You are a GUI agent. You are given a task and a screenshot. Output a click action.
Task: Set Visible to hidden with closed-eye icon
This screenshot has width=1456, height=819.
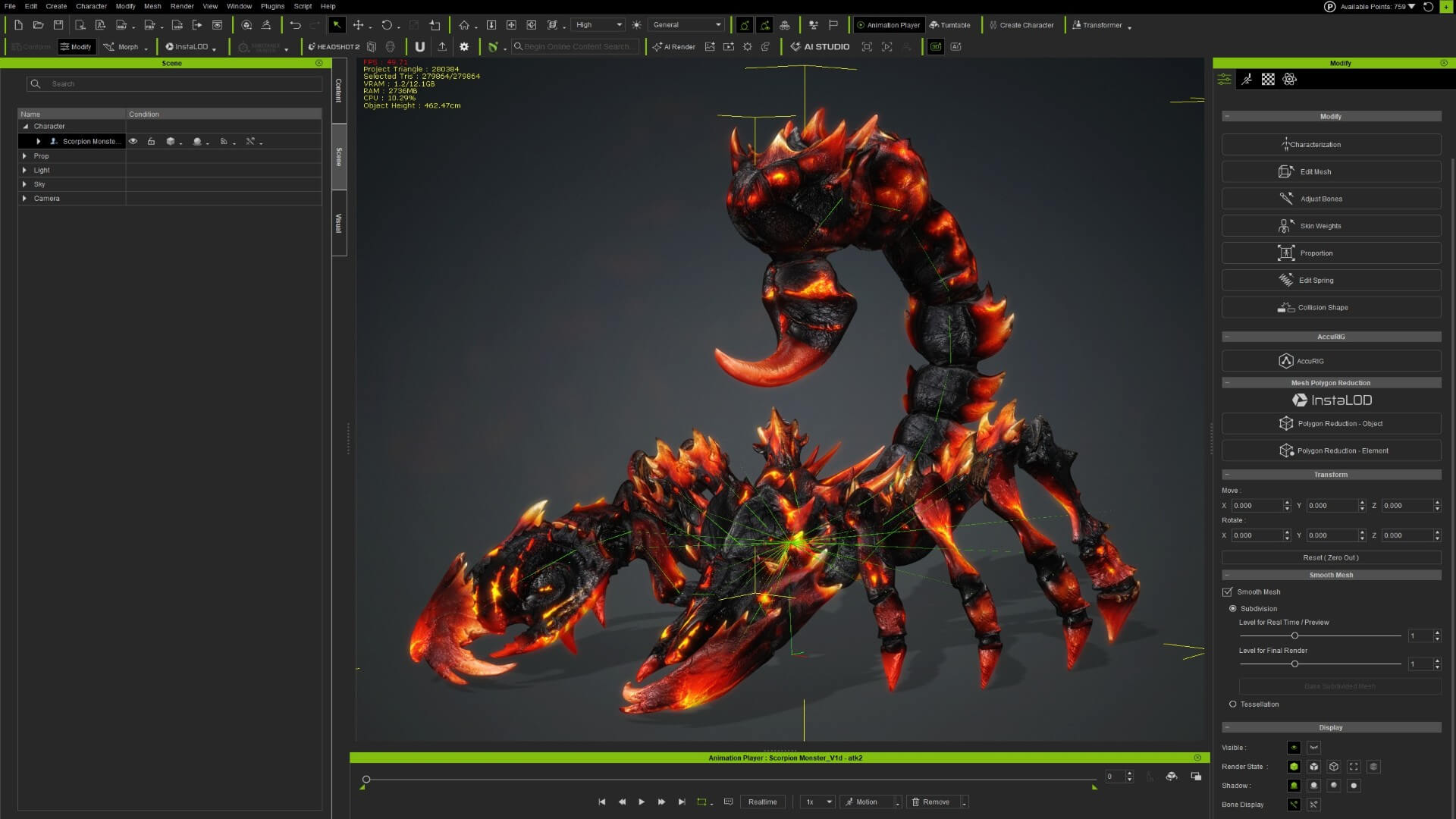[x=1314, y=748]
